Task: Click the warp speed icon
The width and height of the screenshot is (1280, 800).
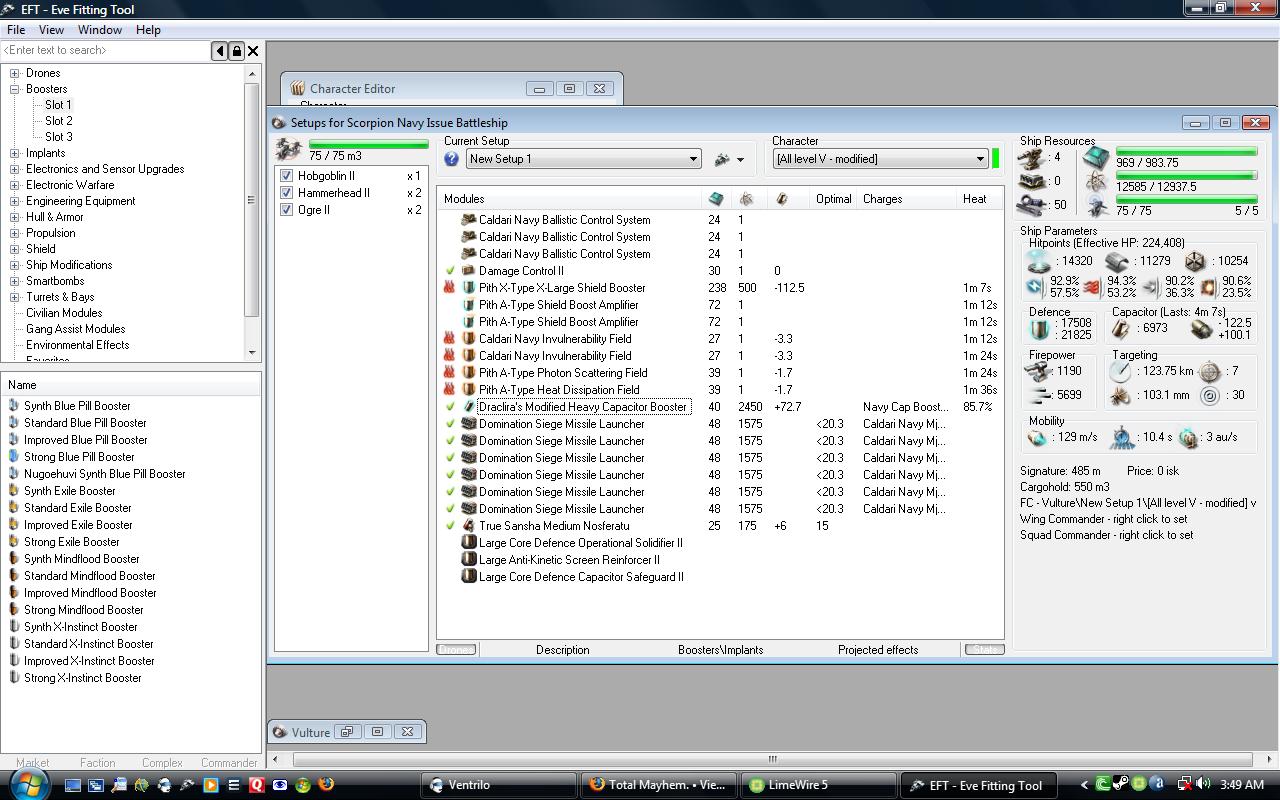Action: point(1189,438)
